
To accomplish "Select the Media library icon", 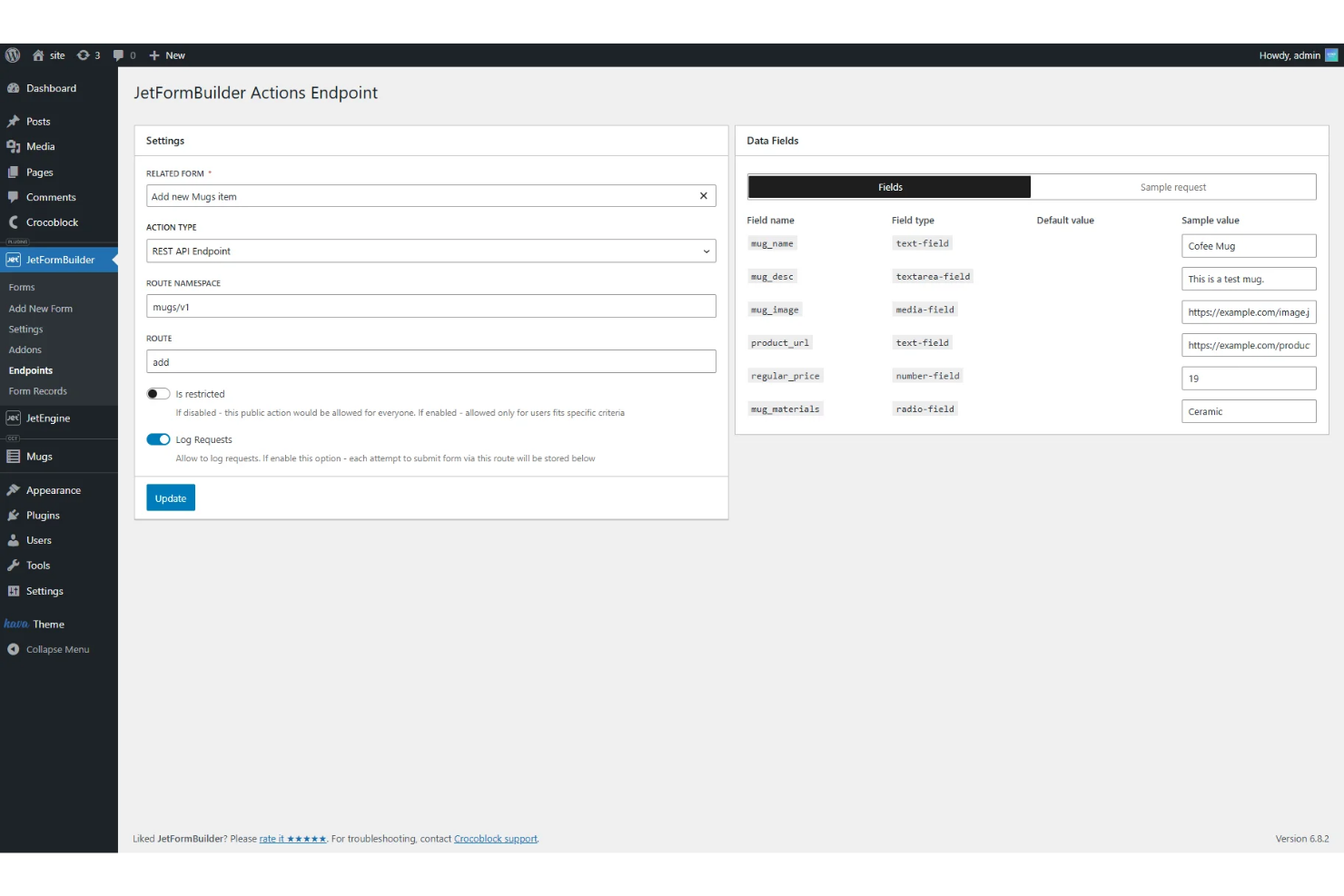I will (x=15, y=146).
